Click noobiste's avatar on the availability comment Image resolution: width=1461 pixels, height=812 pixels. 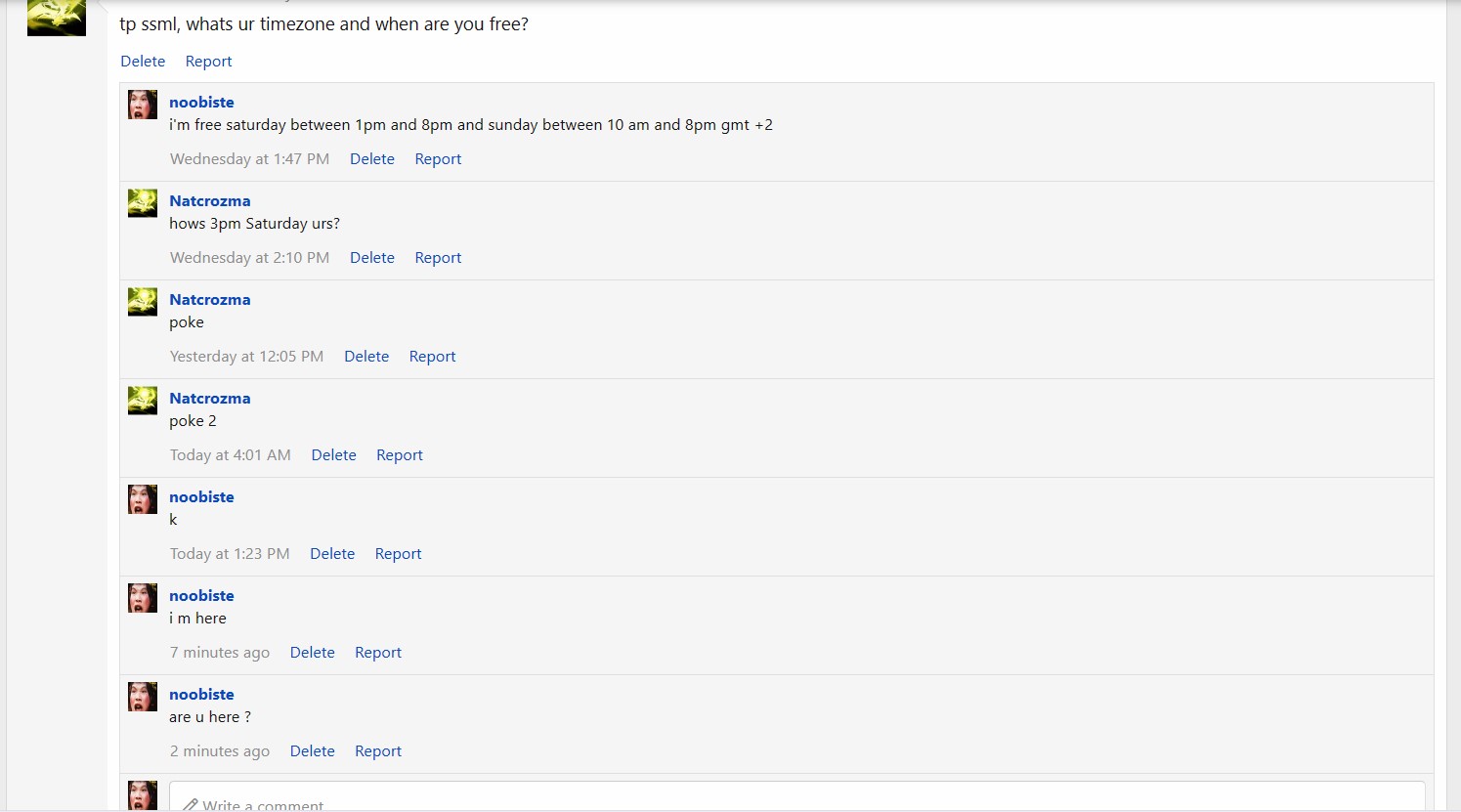click(x=143, y=105)
